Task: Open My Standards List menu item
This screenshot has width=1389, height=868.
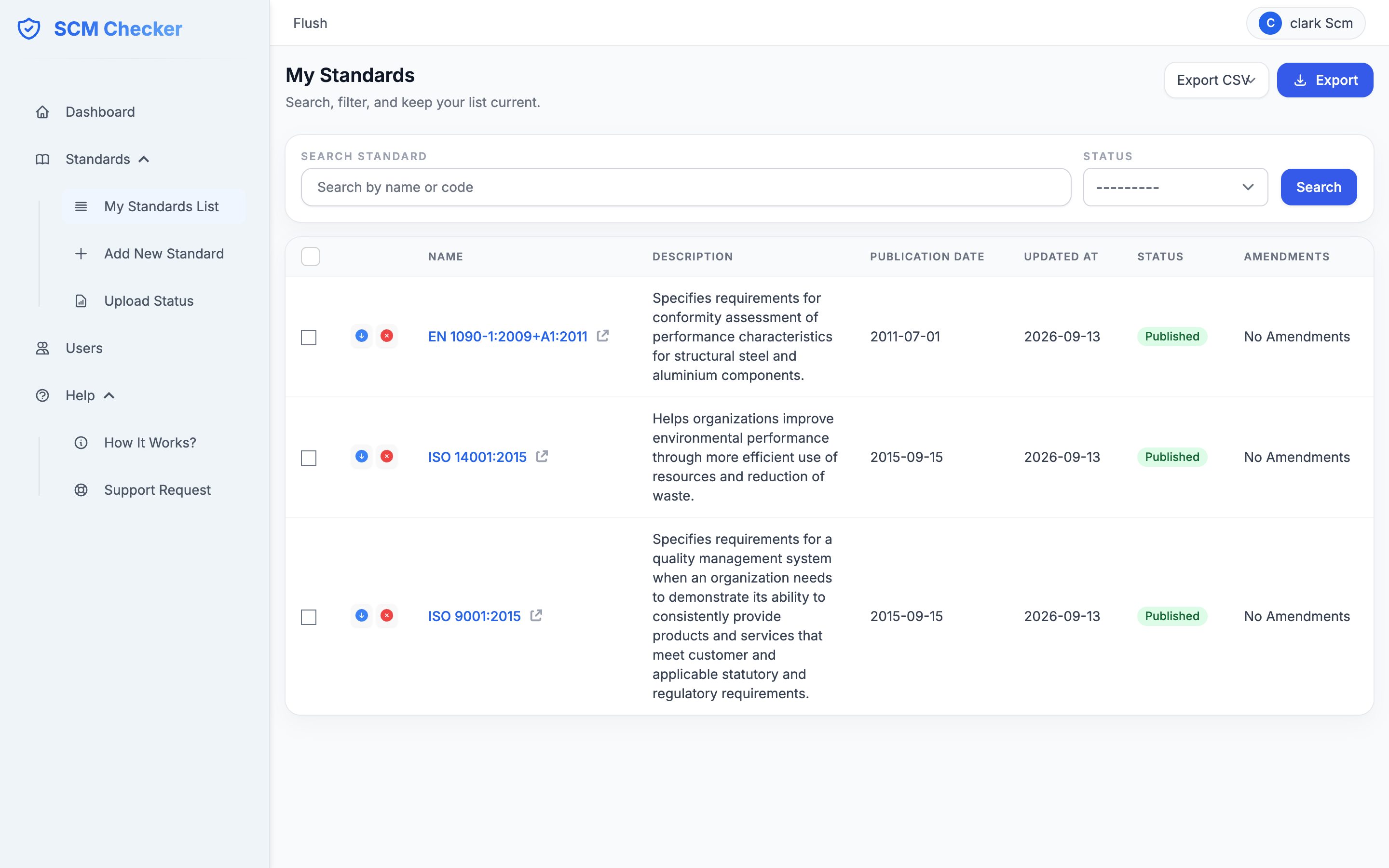Action: (154, 207)
